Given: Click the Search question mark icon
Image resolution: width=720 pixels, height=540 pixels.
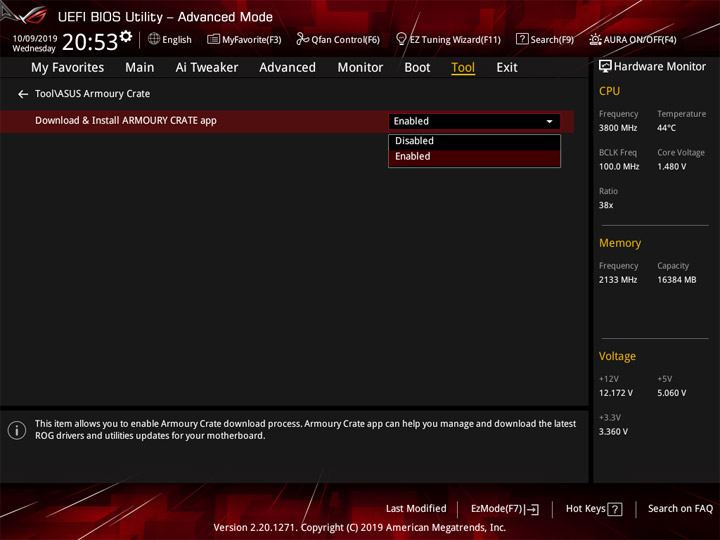Looking at the screenshot, I should click(522, 39).
